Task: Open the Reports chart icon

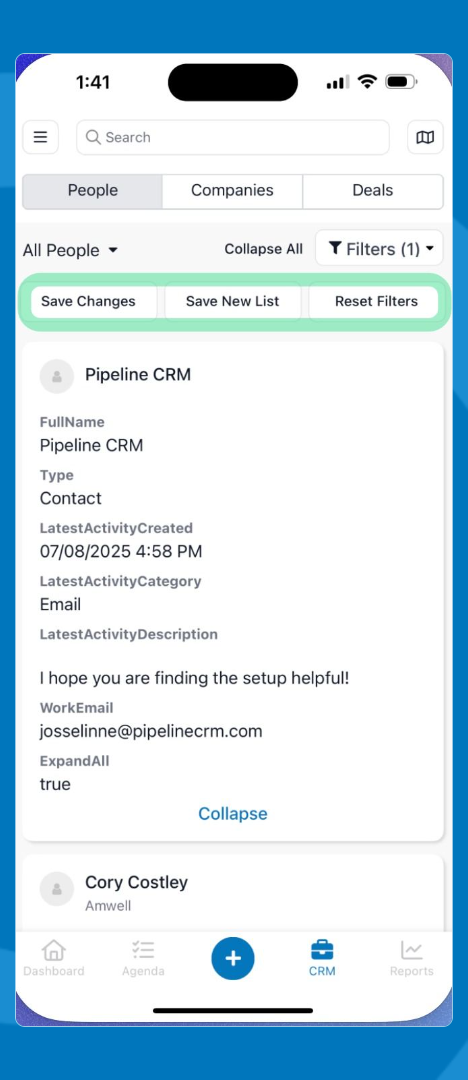Action: [x=411, y=951]
